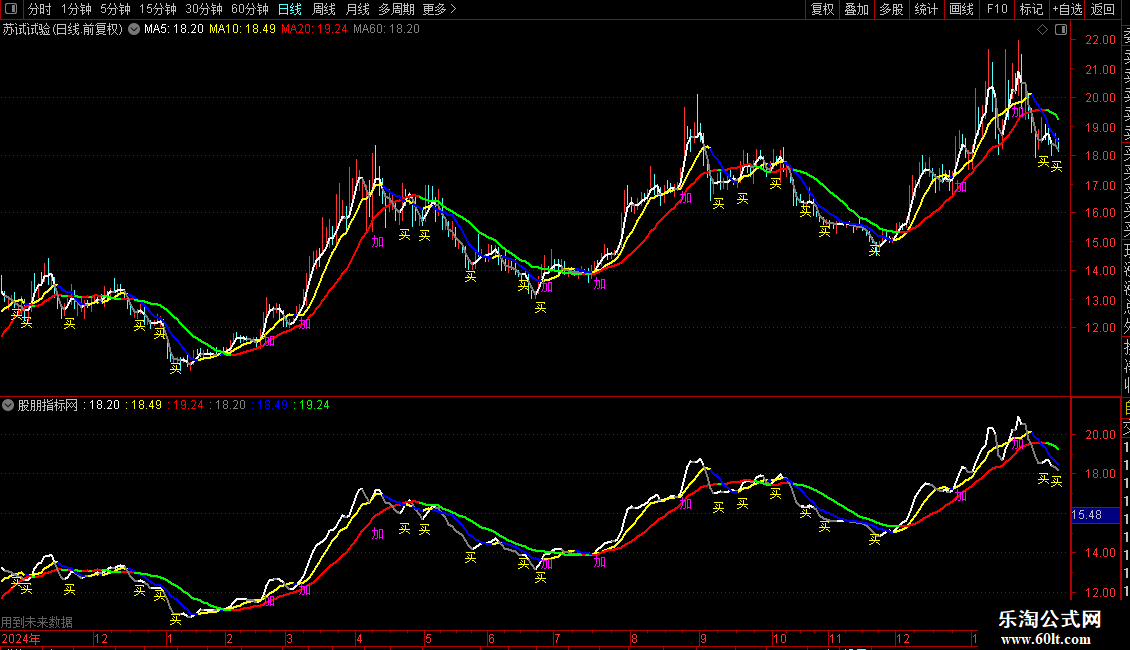Click the 16.00 price axis label
1130x650 pixels.
click(1100, 213)
